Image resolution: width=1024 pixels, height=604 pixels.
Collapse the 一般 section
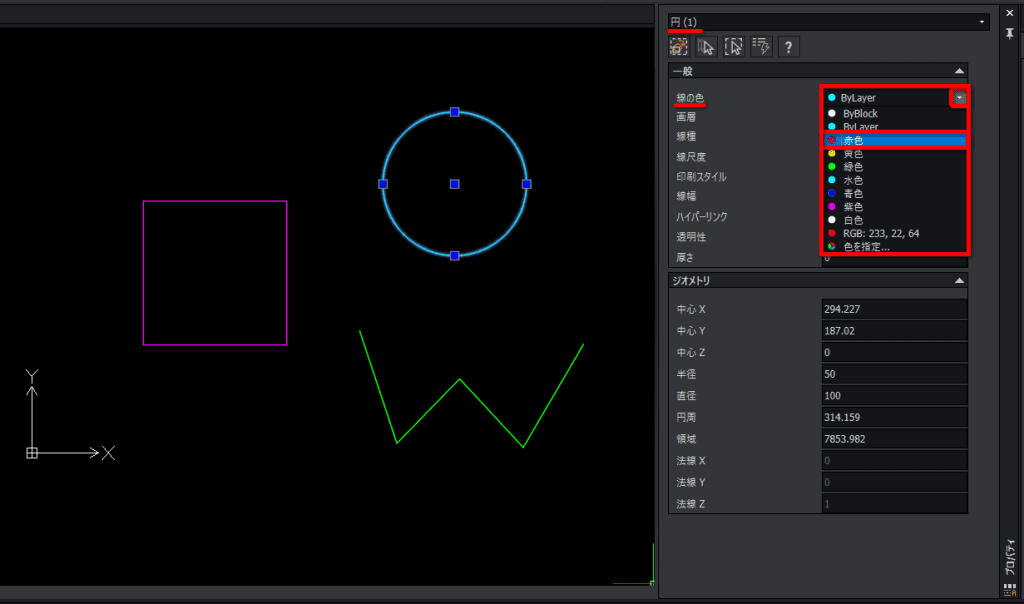point(959,71)
